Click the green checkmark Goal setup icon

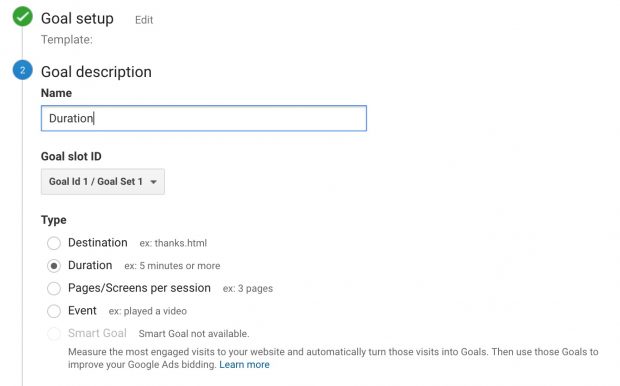(23, 17)
